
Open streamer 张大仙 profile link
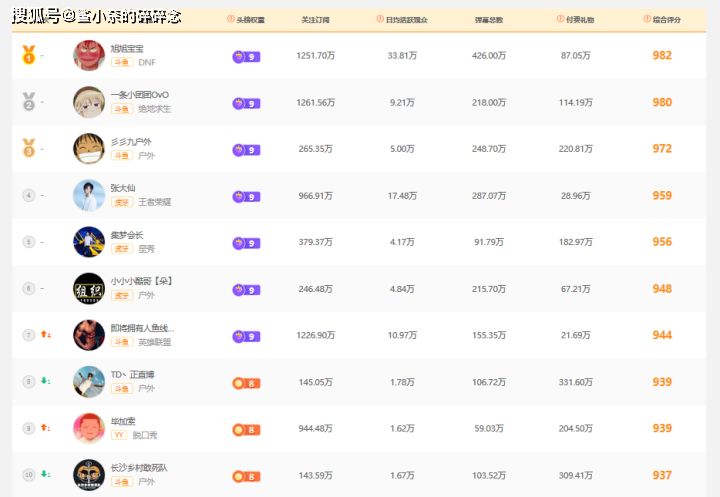[123, 188]
